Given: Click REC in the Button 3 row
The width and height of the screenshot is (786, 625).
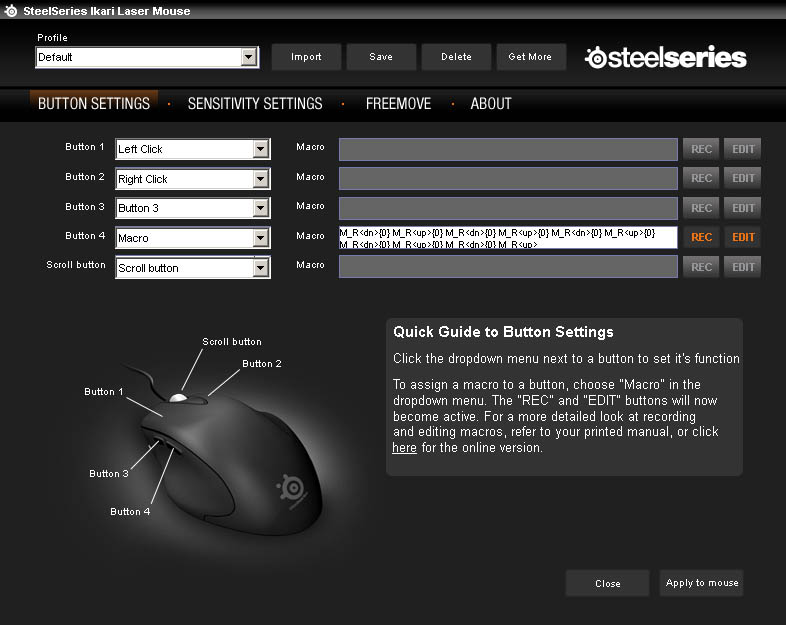Looking at the screenshot, I should coord(701,208).
